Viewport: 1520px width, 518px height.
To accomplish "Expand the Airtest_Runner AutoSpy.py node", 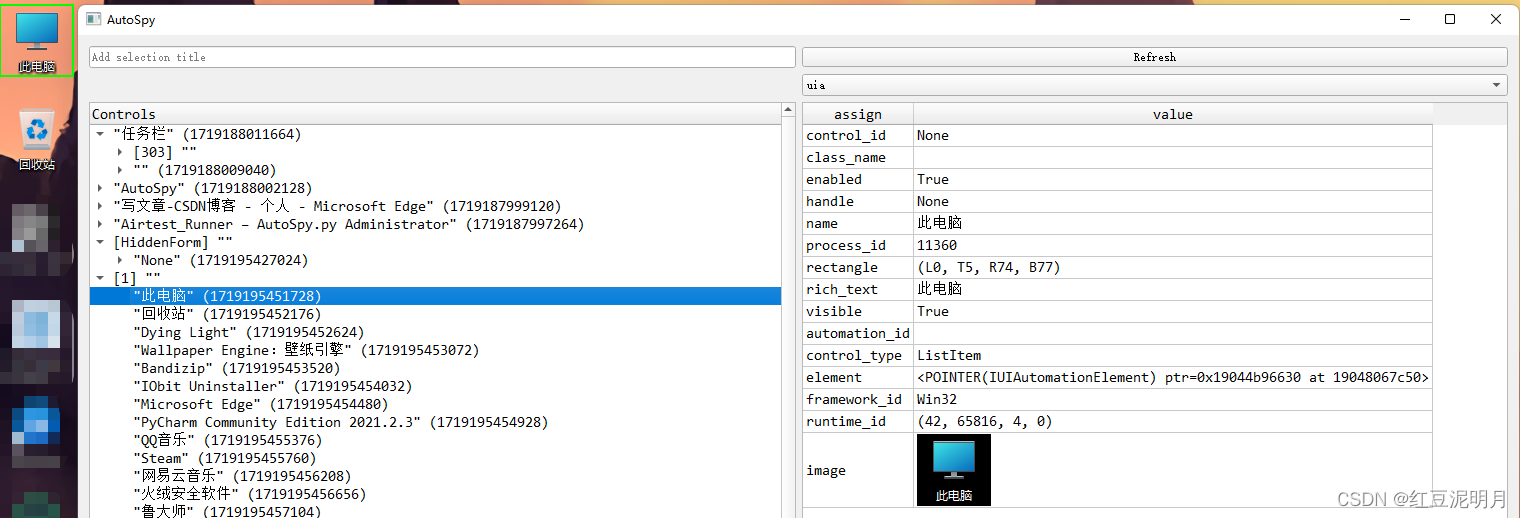I will tap(101, 224).
